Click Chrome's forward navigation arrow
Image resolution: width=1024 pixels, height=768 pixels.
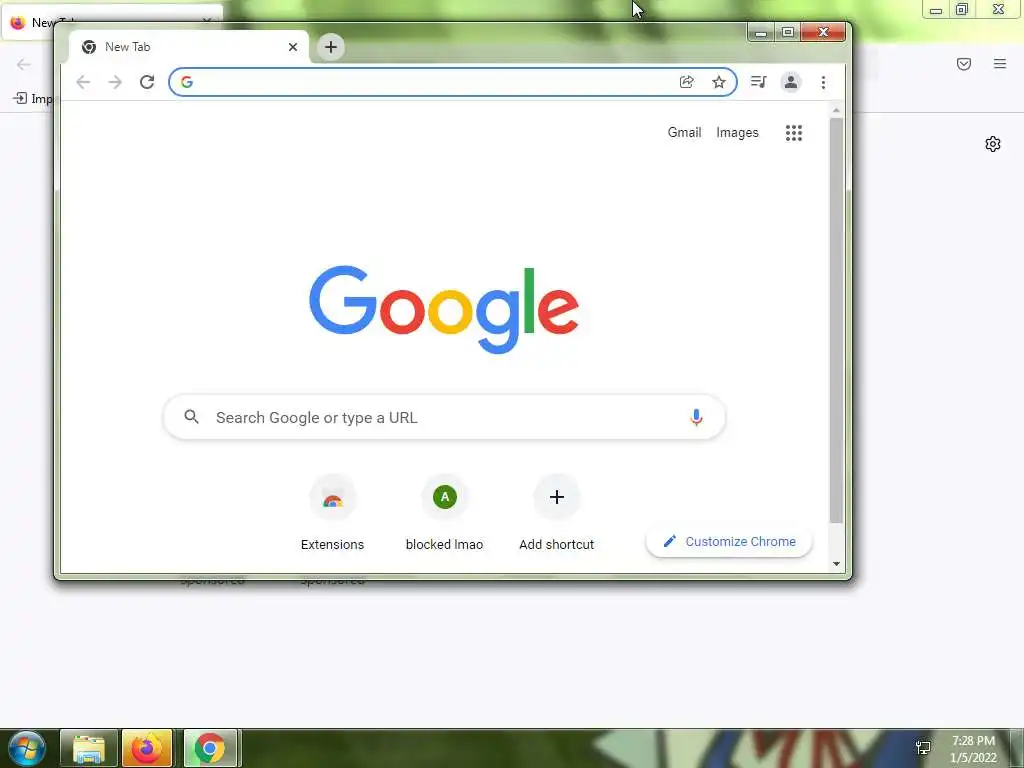pos(115,82)
